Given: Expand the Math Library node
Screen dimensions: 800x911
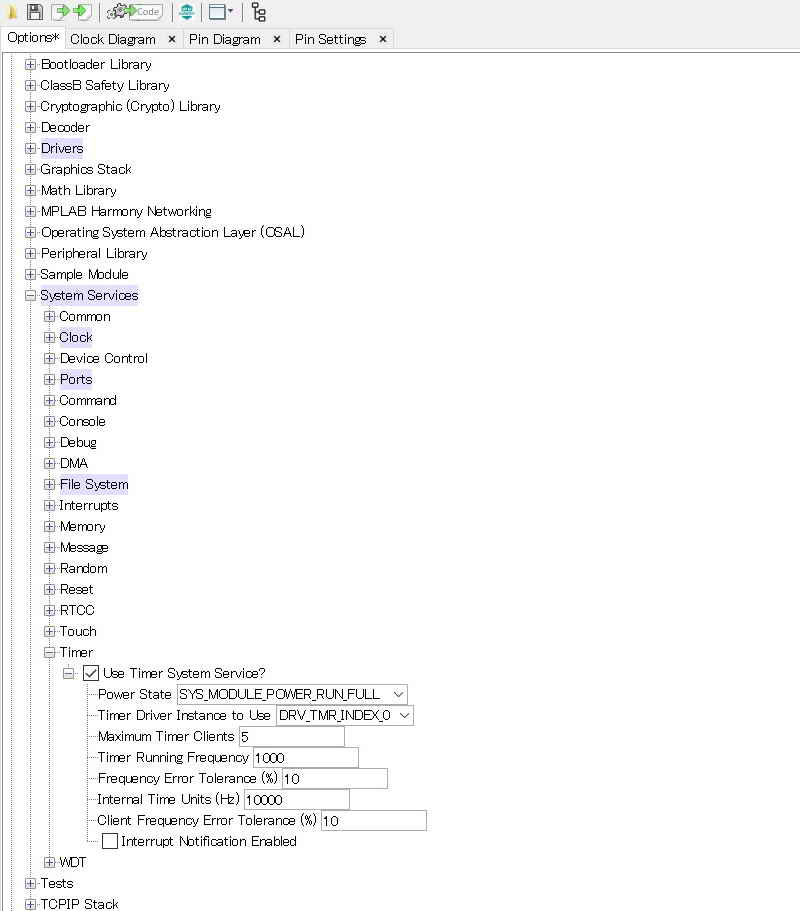Looking at the screenshot, I should pos(30,190).
